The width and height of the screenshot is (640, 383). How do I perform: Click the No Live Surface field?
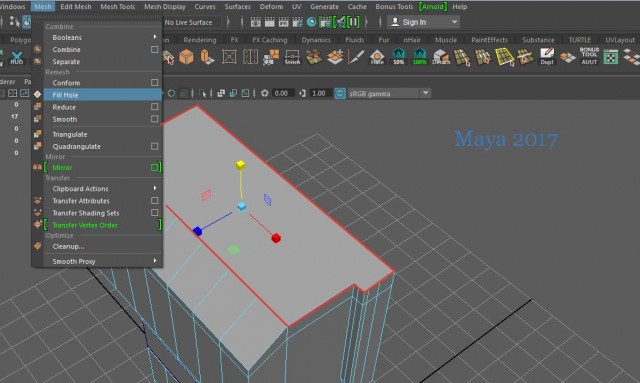coord(192,22)
